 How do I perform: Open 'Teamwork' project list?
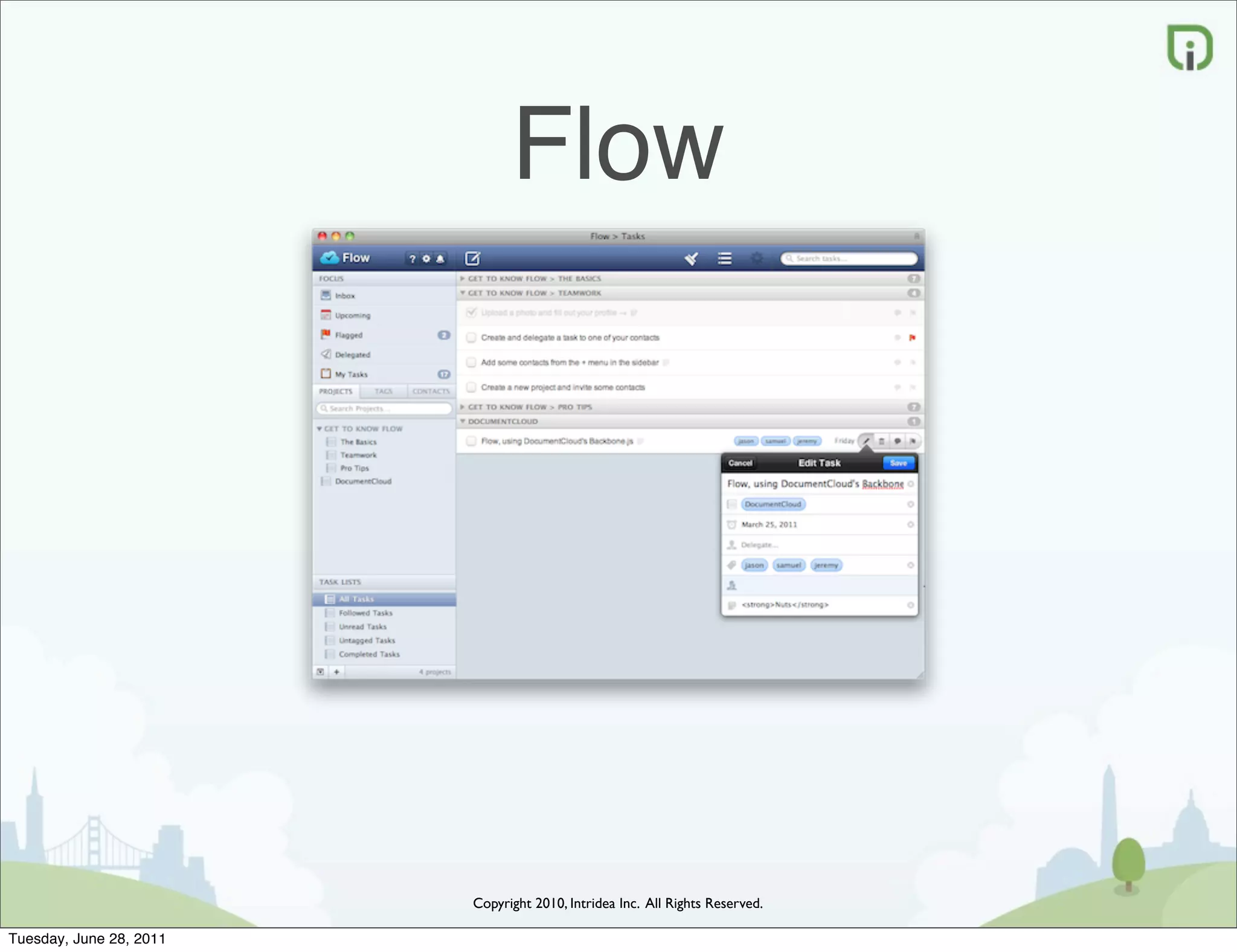(358, 455)
